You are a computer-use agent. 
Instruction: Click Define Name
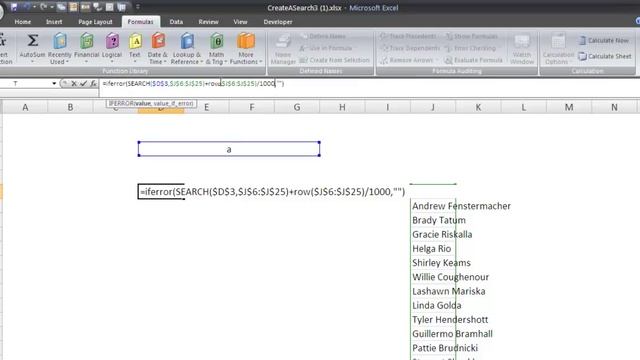click(323, 36)
